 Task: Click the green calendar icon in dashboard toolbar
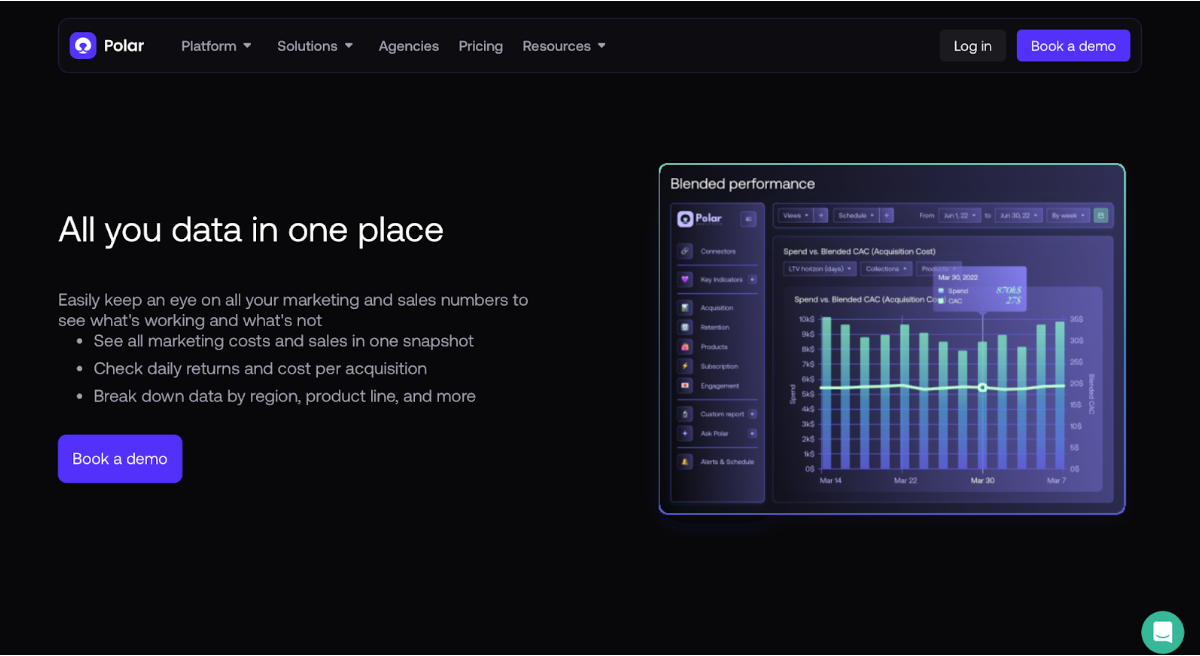click(x=1101, y=215)
